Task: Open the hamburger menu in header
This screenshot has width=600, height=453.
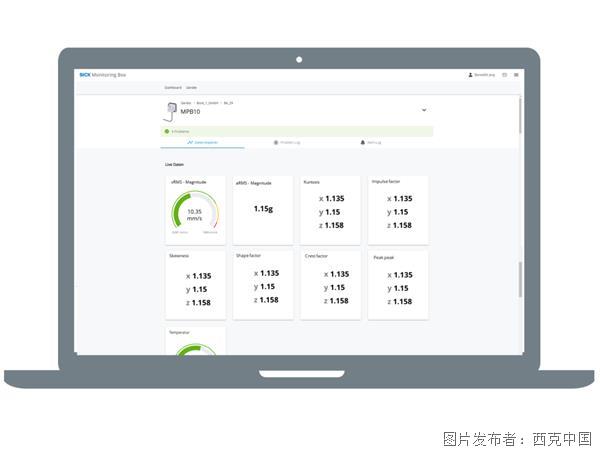Action: (516, 75)
